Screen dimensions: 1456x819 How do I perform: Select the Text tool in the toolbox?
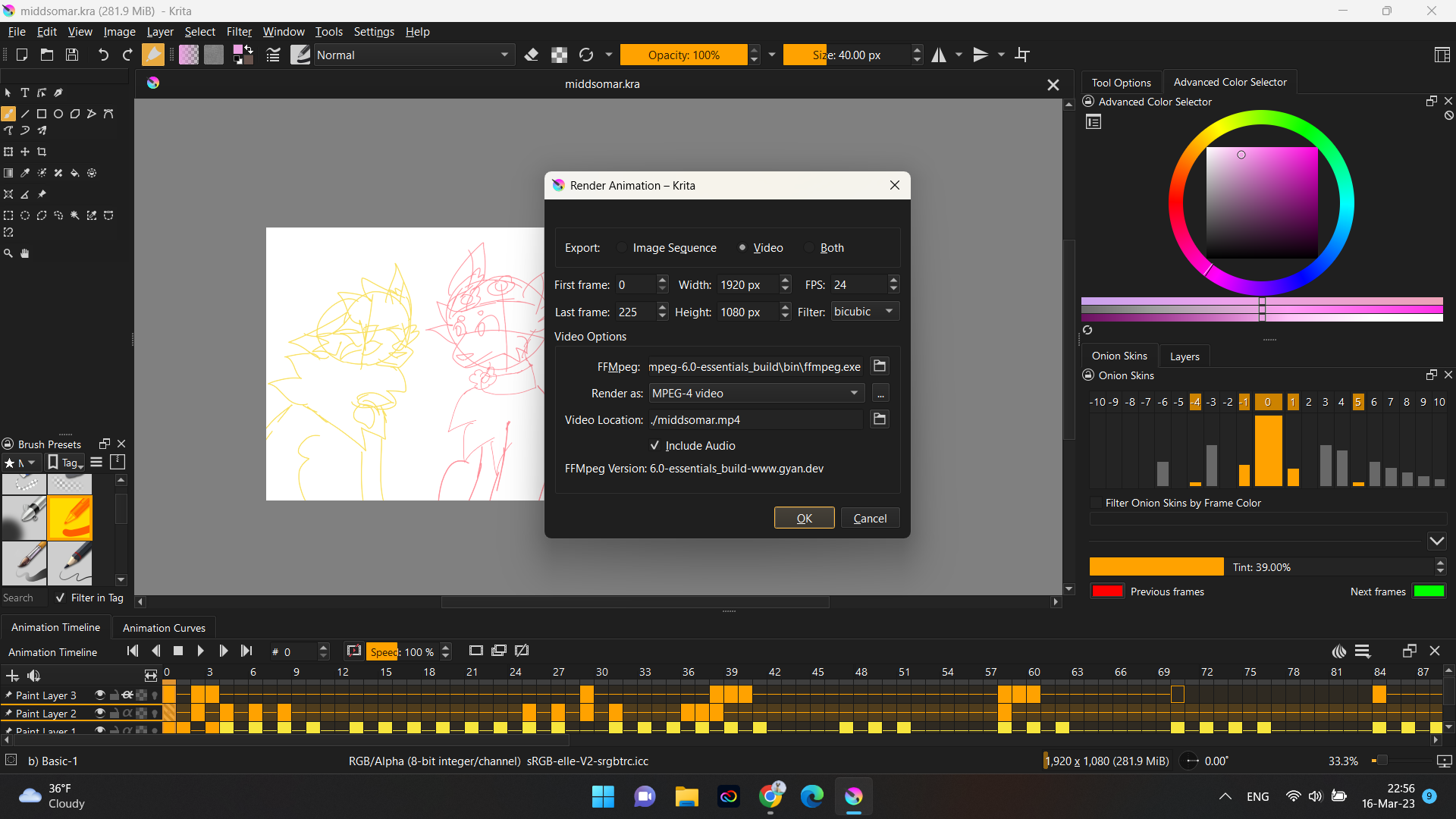click(x=25, y=93)
